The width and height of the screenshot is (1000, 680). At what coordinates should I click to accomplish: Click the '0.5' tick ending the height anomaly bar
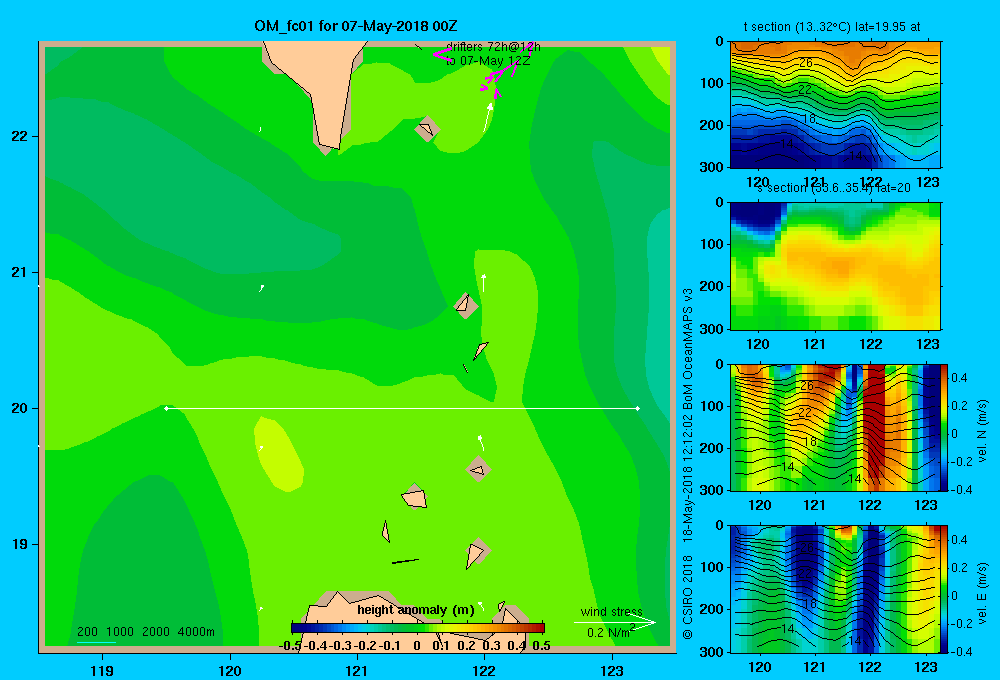(x=541, y=646)
